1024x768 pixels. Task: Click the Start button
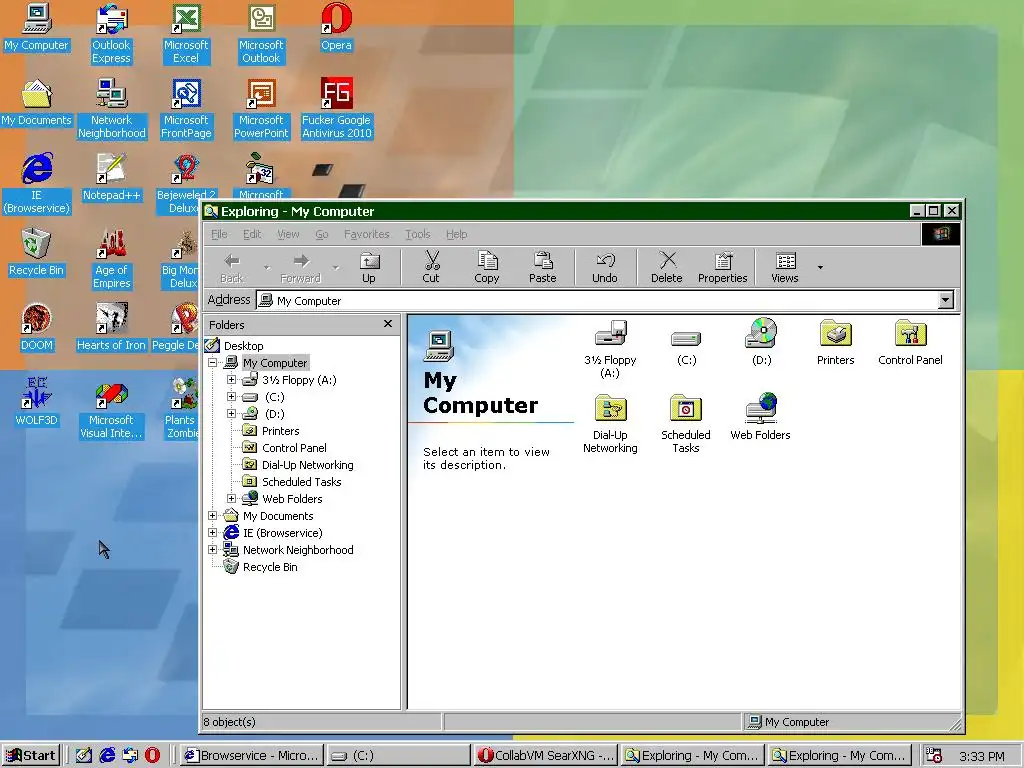(x=31, y=755)
